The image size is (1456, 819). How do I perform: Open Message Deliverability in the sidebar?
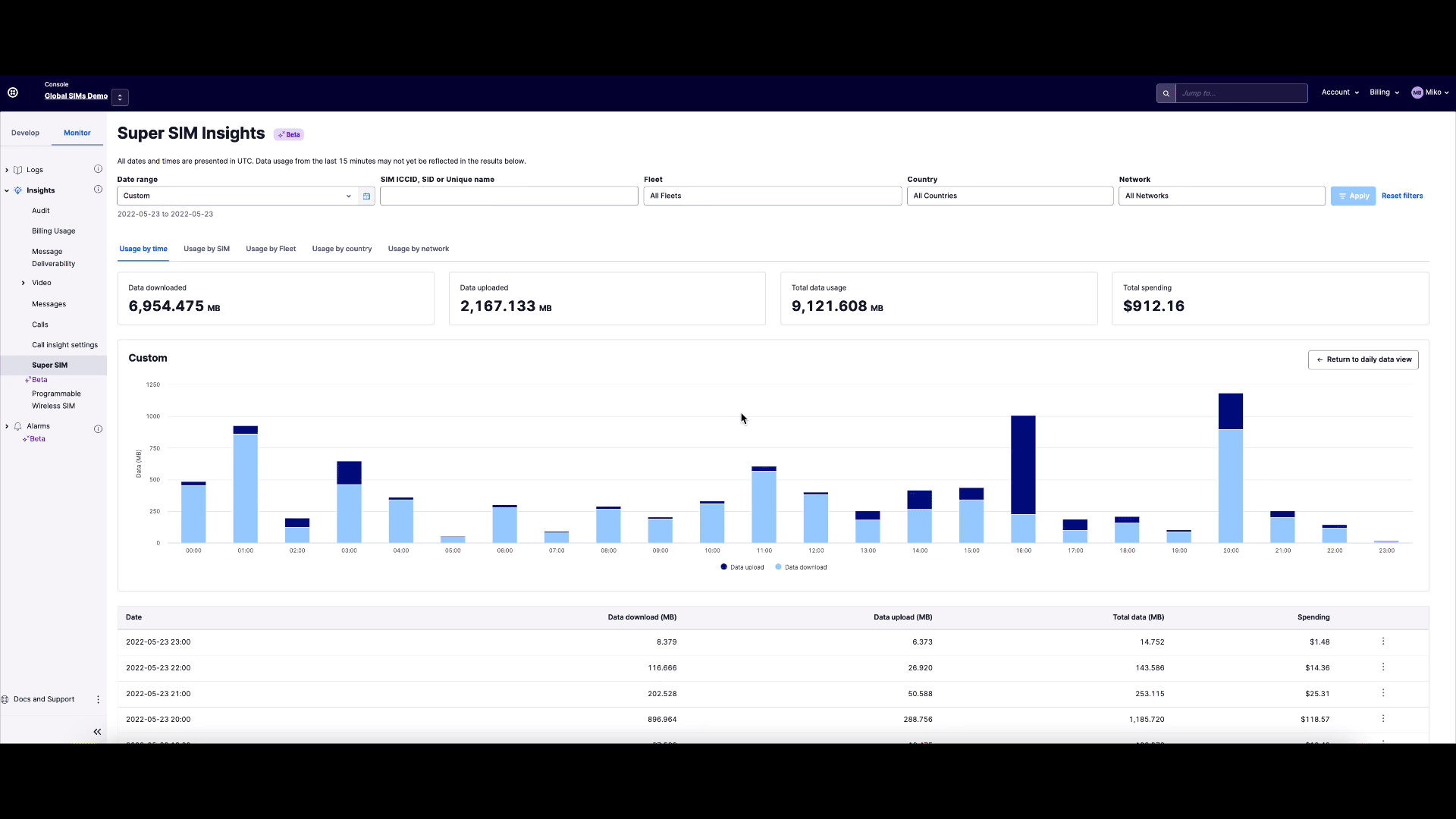click(53, 258)
